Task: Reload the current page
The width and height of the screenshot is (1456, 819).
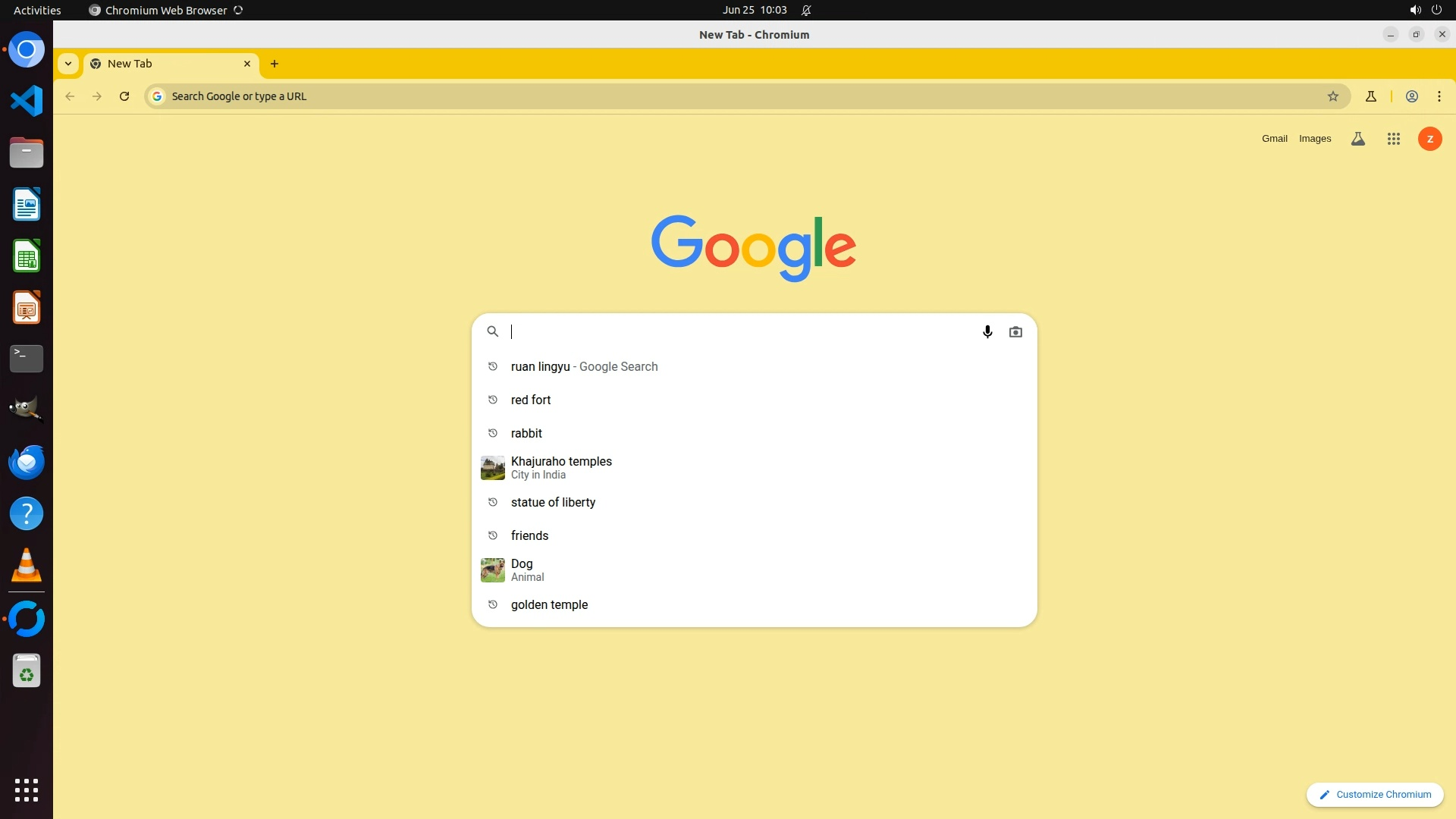Action: point(124,96)
